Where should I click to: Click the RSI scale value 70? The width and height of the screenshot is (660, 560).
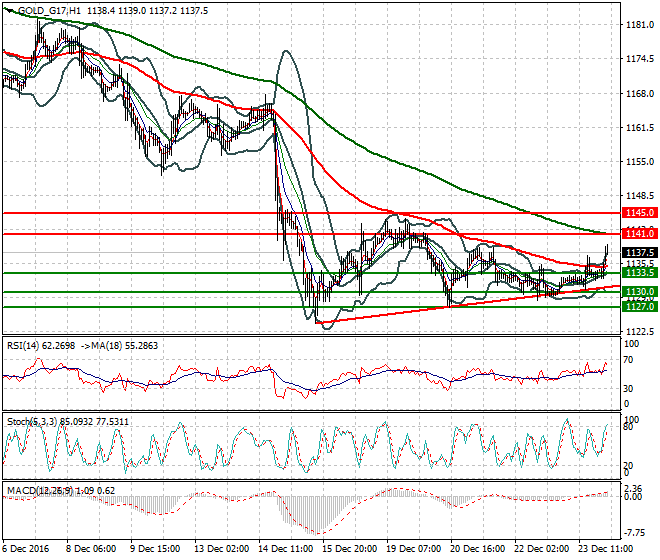[x=628, y=360]
